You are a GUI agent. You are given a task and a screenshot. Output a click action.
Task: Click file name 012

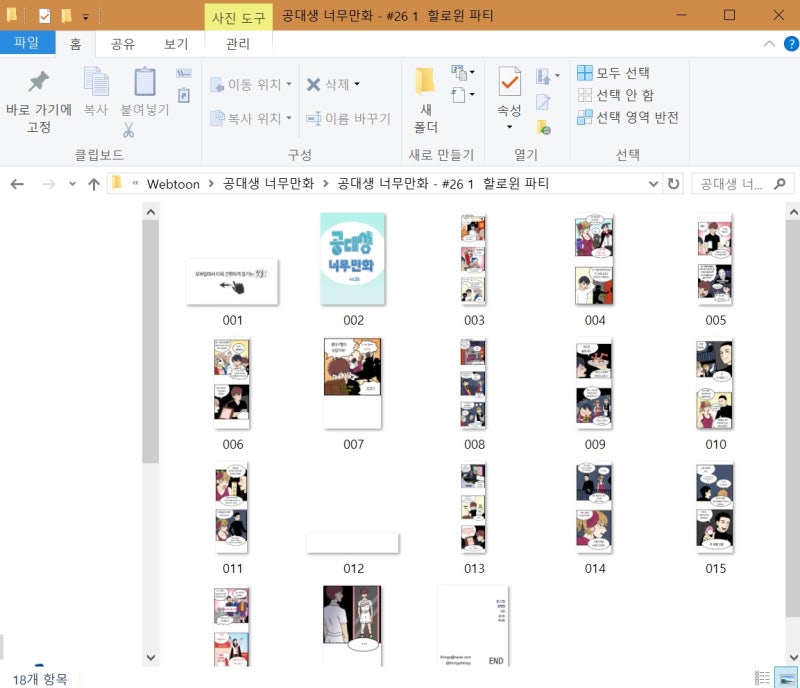pos(353,569)
